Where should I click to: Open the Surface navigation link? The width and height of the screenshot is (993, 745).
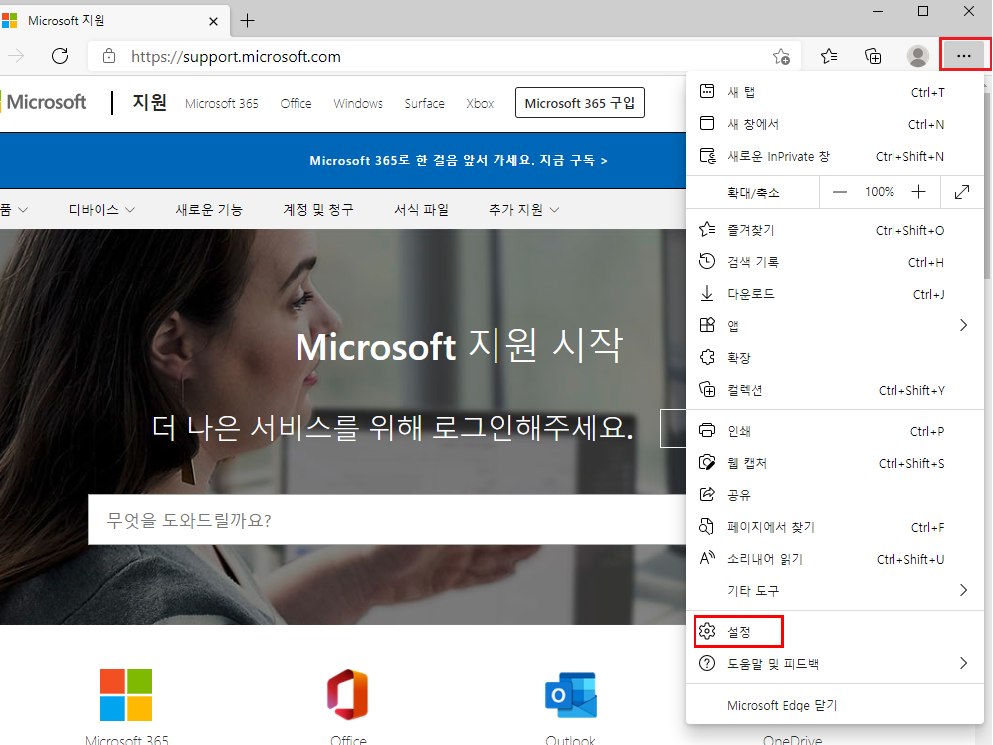coord(424,103)
